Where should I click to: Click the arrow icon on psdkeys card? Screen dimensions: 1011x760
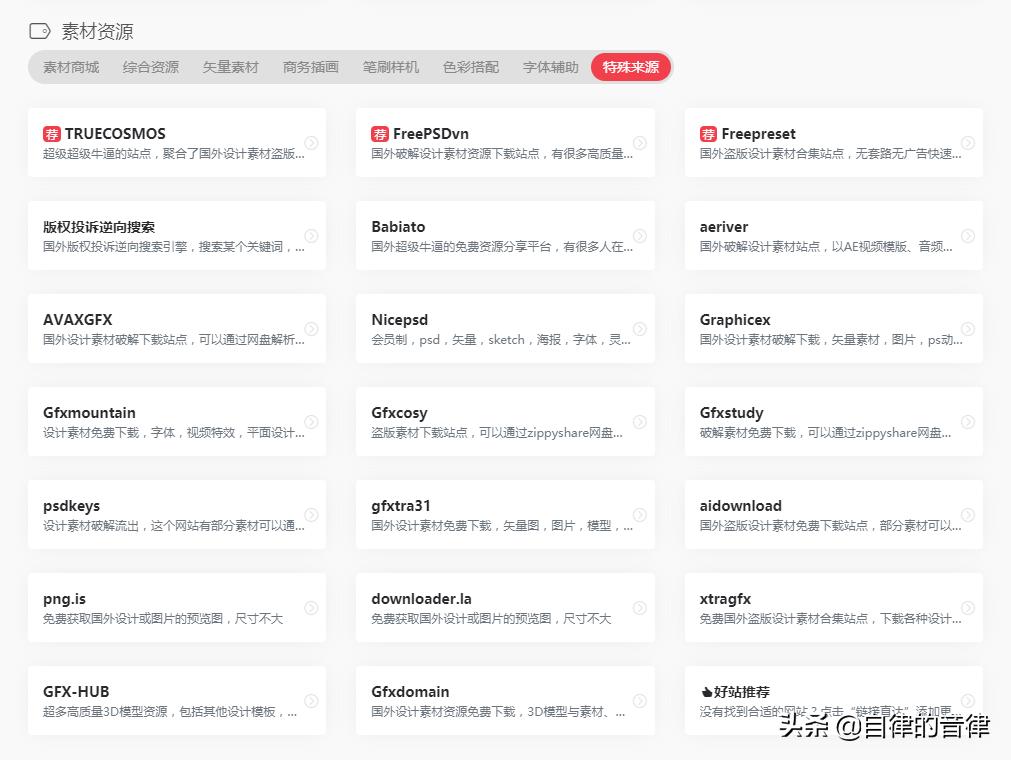pos(309,514)
